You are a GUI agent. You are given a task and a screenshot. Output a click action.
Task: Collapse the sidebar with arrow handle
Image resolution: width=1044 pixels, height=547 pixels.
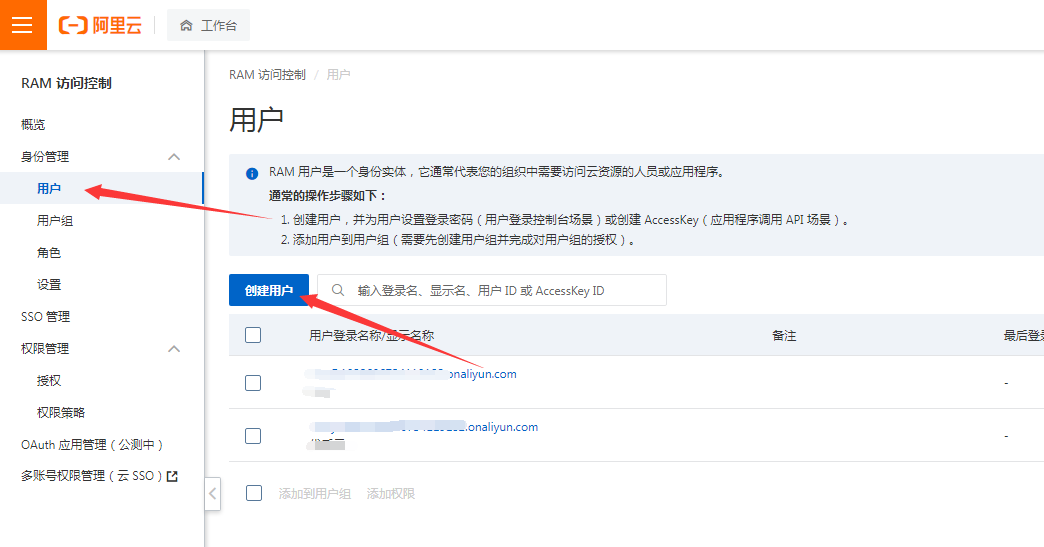(212, 494)
